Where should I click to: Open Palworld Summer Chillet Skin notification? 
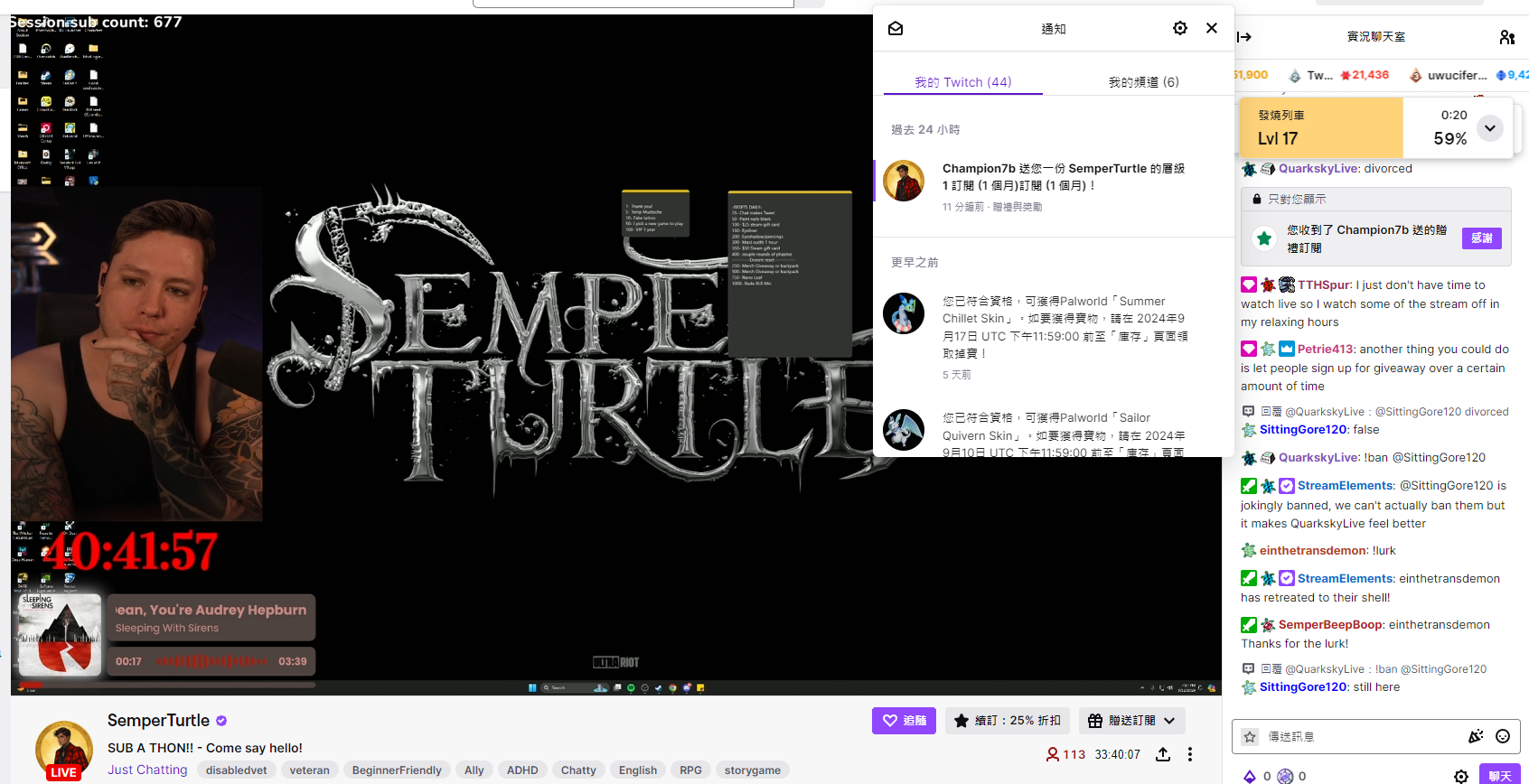(1054, 336)
